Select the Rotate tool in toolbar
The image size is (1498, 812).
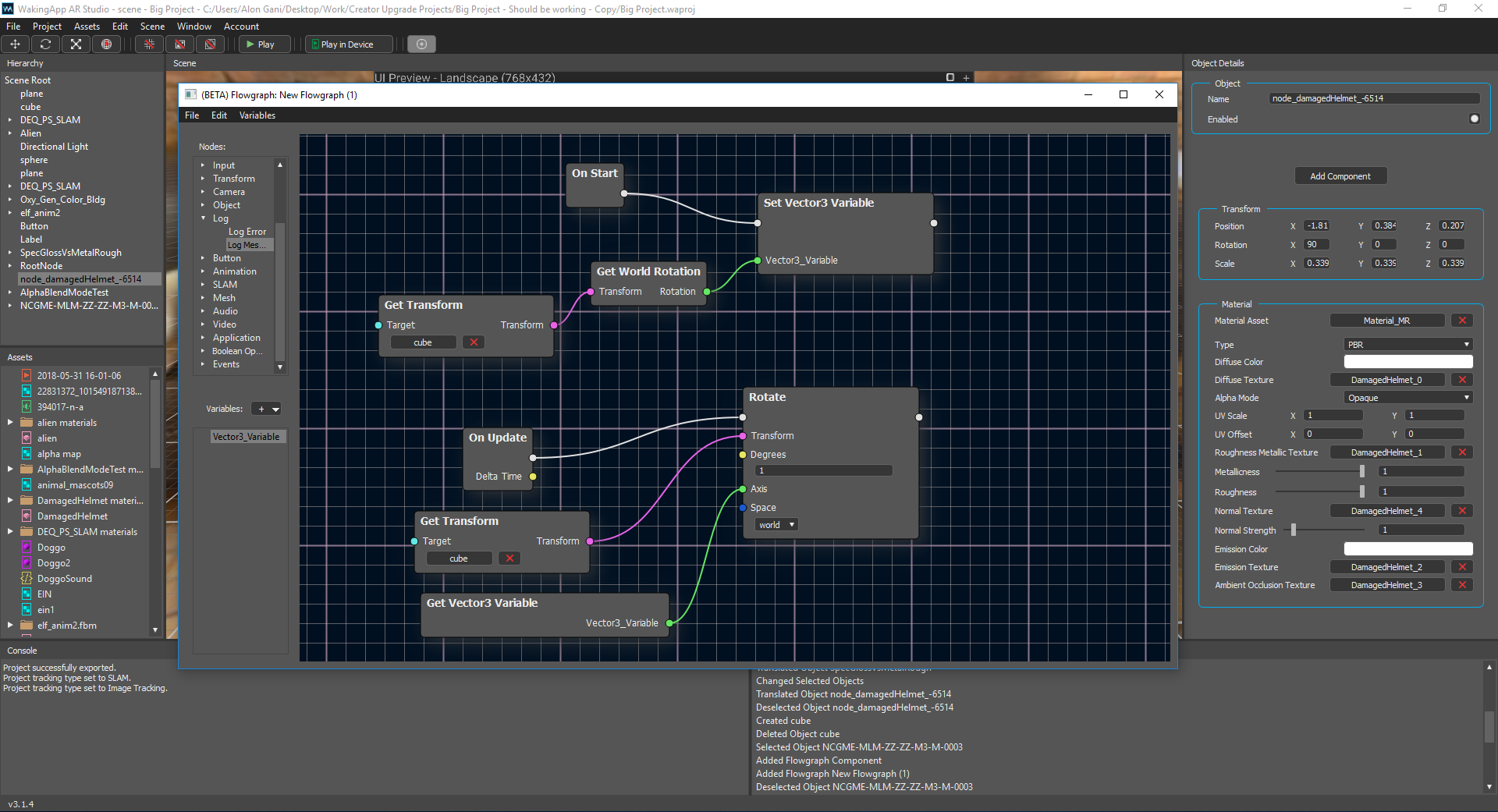pos(46,44)
